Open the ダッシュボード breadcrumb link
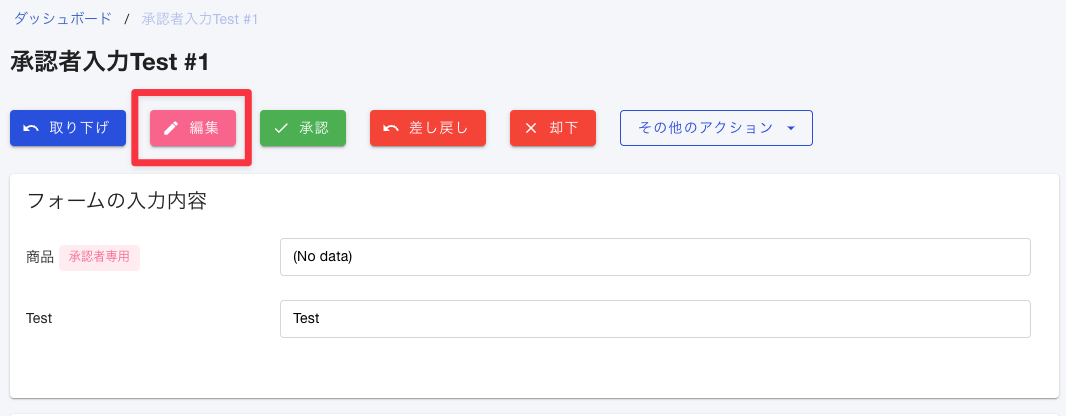Image resolution: width=1066 pixels, height=416 pixels. pyautogui.click(x=63, y=18)
